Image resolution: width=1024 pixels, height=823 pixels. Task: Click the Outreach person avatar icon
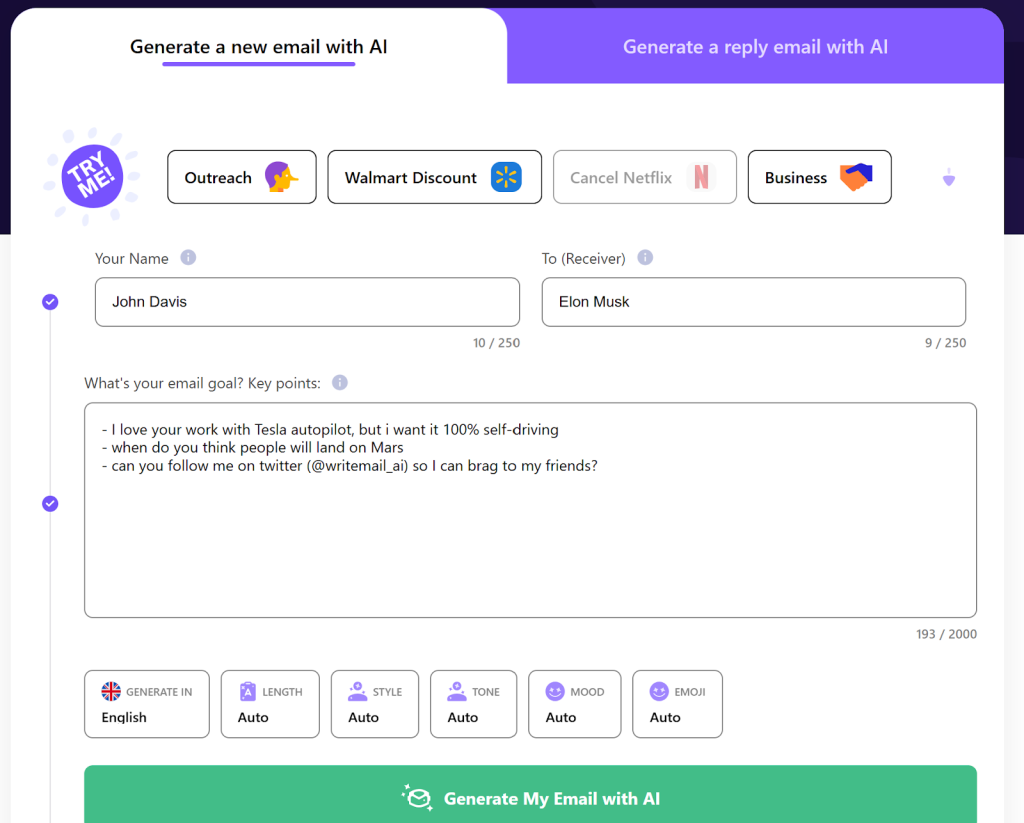[281, 177]
